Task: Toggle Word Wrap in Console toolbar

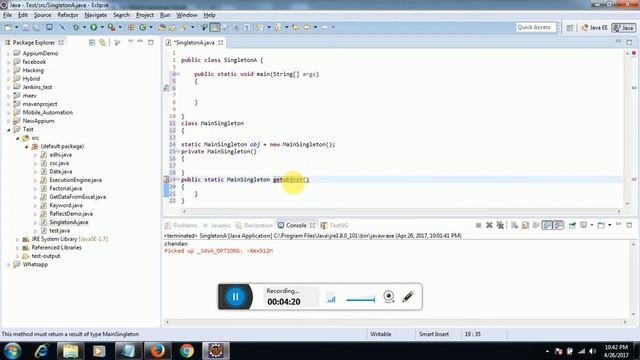Action: [x=536, y=225]
